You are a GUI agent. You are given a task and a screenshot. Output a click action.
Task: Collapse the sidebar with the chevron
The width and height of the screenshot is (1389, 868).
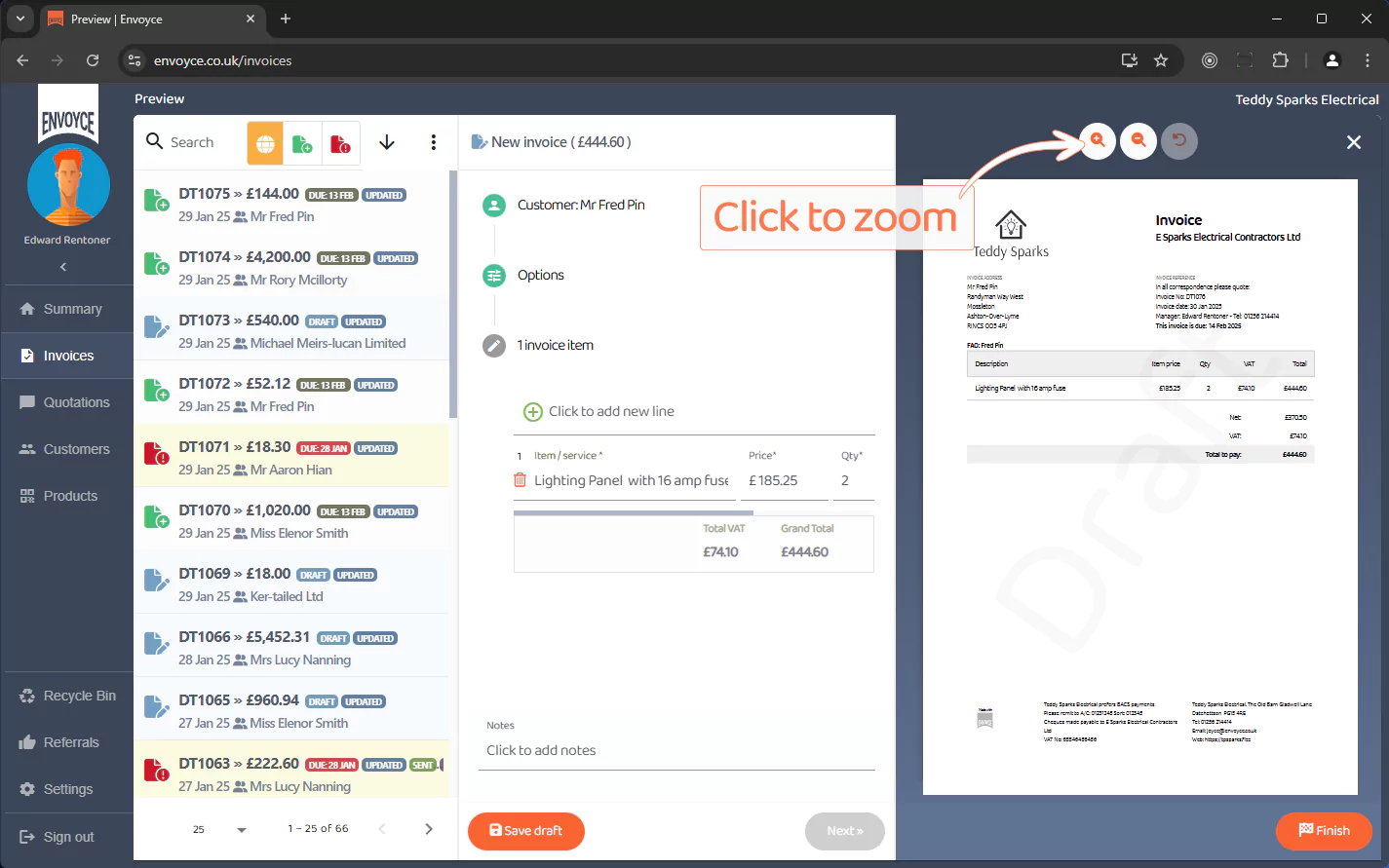(x=64, y=267)
